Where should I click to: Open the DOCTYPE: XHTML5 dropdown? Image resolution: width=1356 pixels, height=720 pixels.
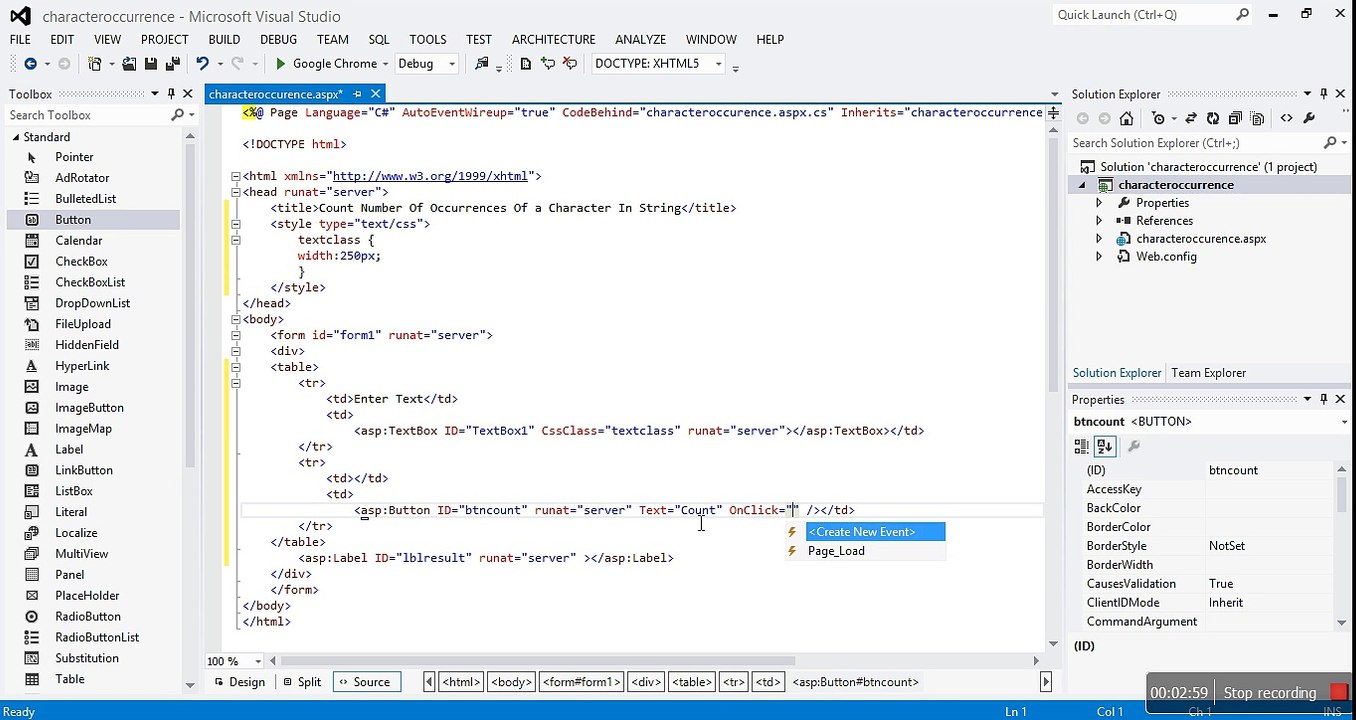[x=718, y=63]
